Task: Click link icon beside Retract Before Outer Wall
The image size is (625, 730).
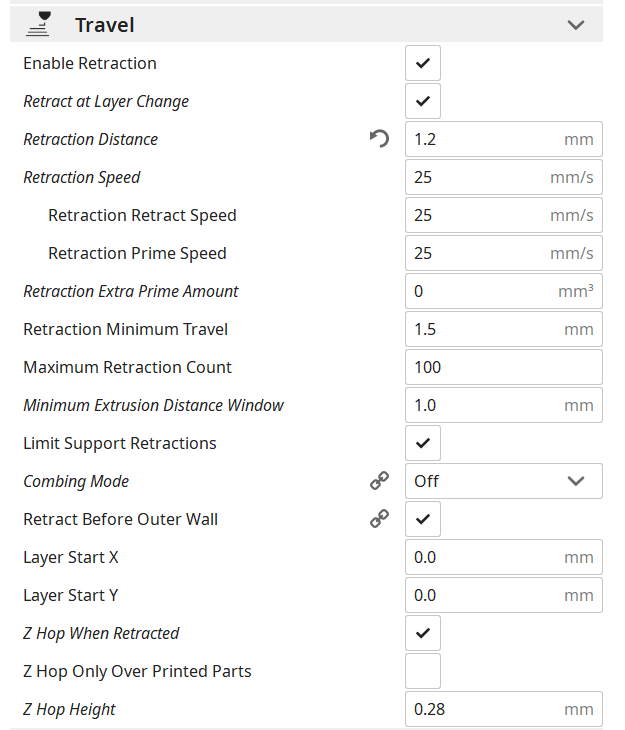Action: pyautogui.click(x=380, y=519)
